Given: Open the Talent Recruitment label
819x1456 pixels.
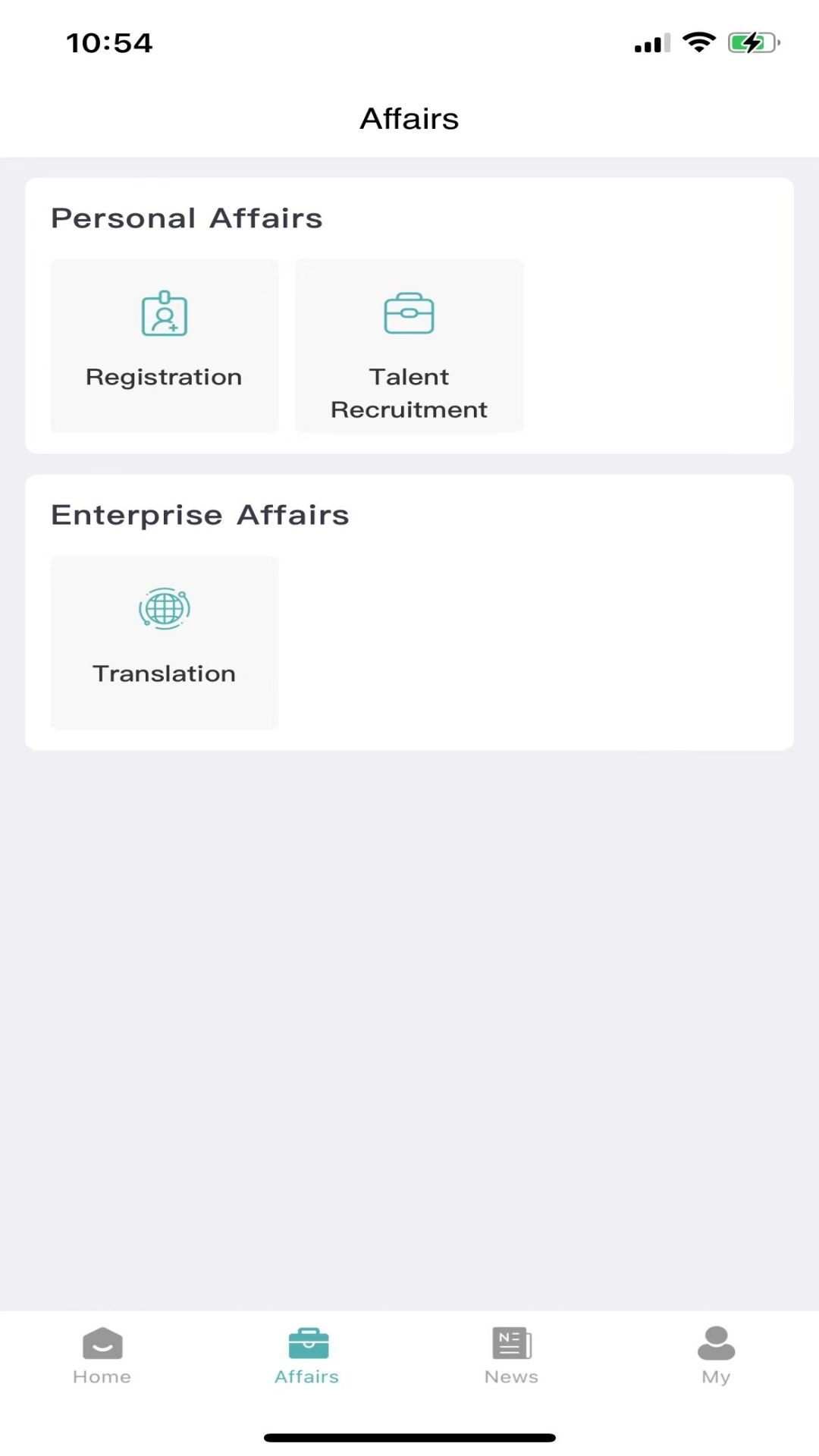Looking at the screenshot, I should coord(409,393).
